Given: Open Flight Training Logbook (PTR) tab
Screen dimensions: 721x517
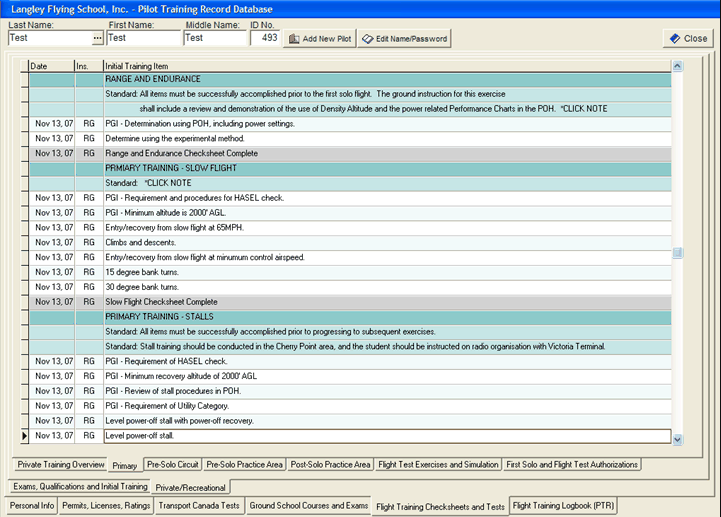Looking at the screenshot, I should [x=564, y=507].
